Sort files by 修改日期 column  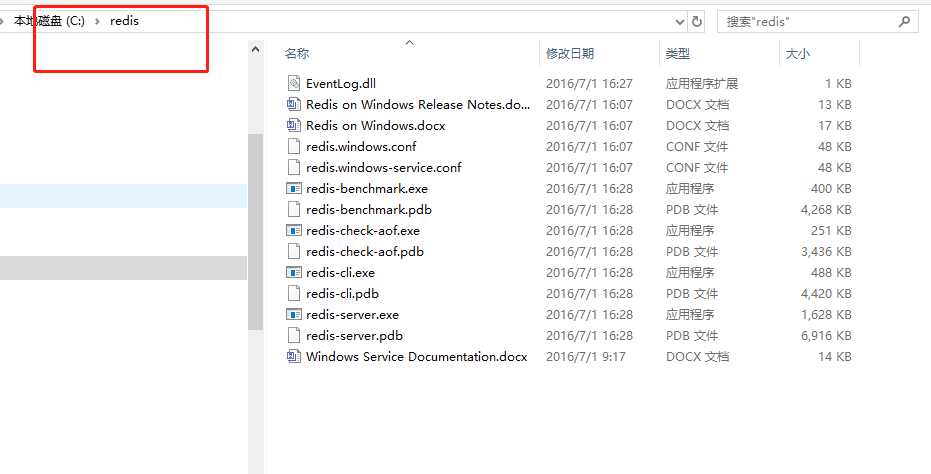click(570, 53)
